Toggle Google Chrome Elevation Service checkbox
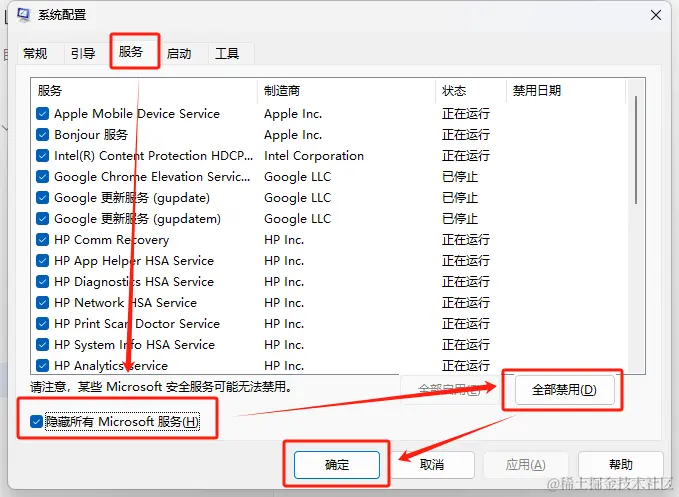 pos(42,177)
